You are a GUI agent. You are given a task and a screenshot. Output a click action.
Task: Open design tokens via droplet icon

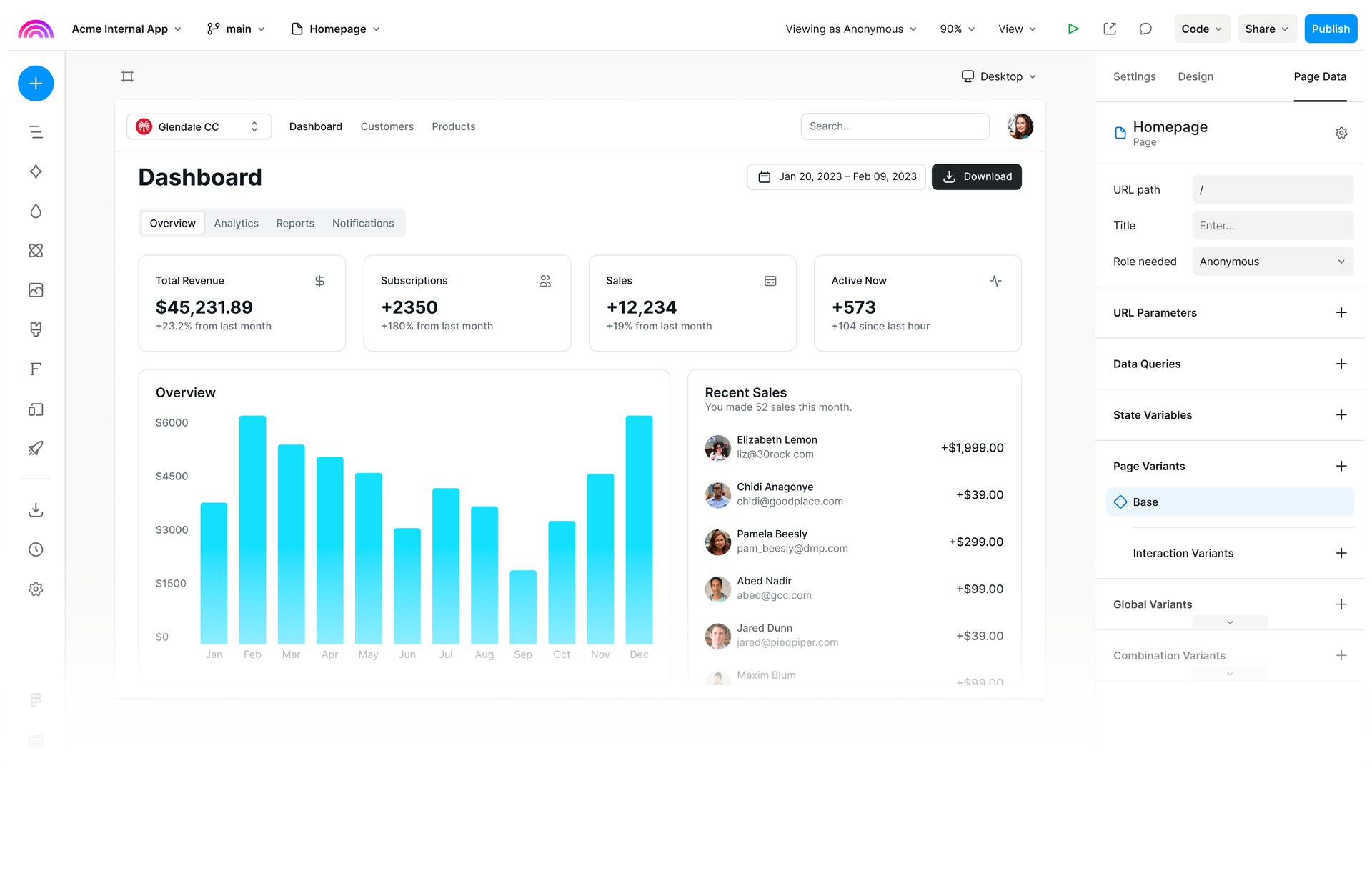[x=36, y=211]
